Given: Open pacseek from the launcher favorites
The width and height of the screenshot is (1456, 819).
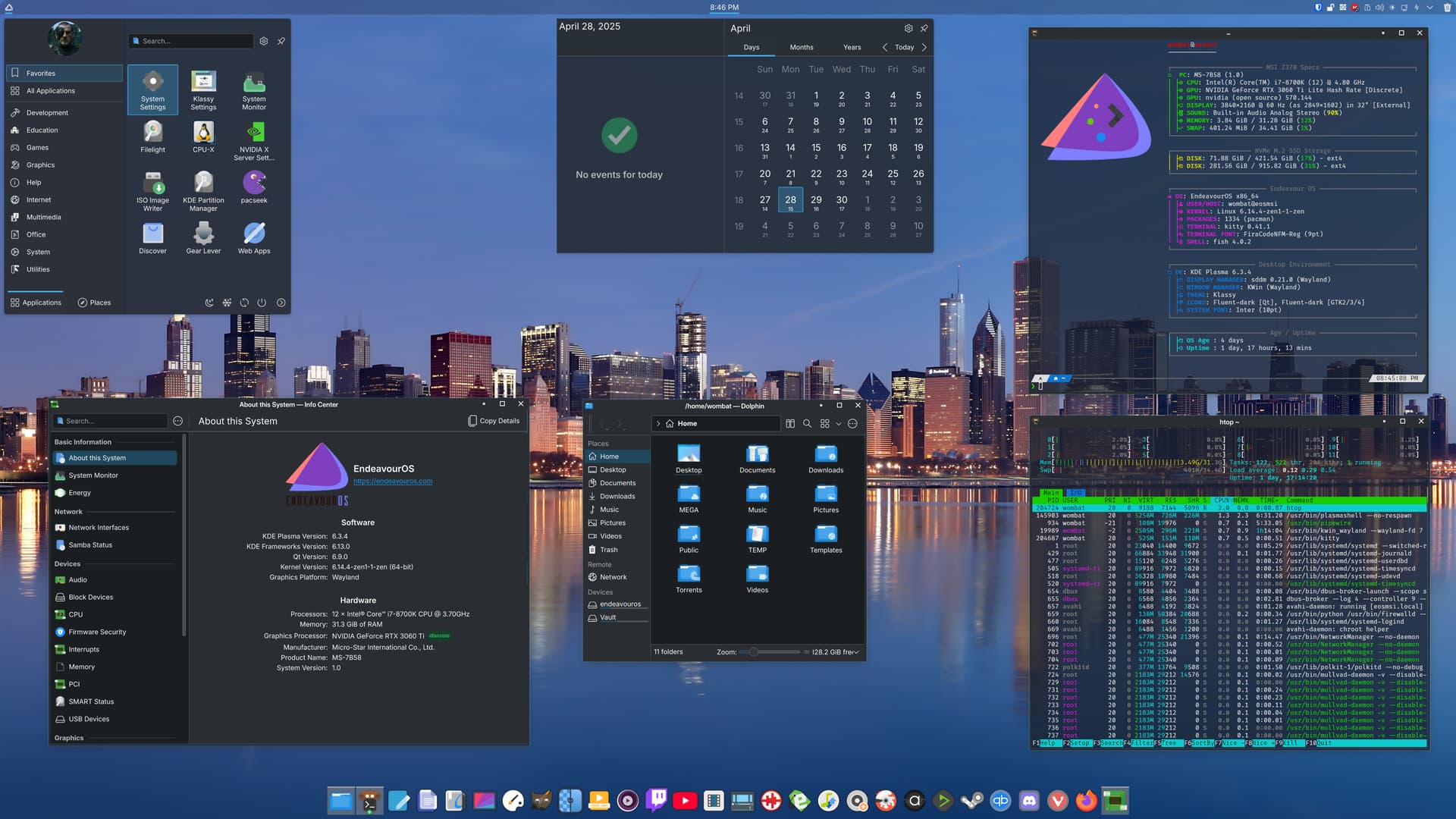Looking at the screenshot, I should (254, 187).
